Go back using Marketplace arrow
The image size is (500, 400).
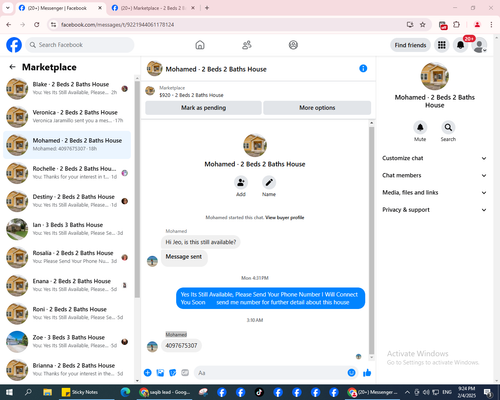pyautogui.click(x=12, y=67)
